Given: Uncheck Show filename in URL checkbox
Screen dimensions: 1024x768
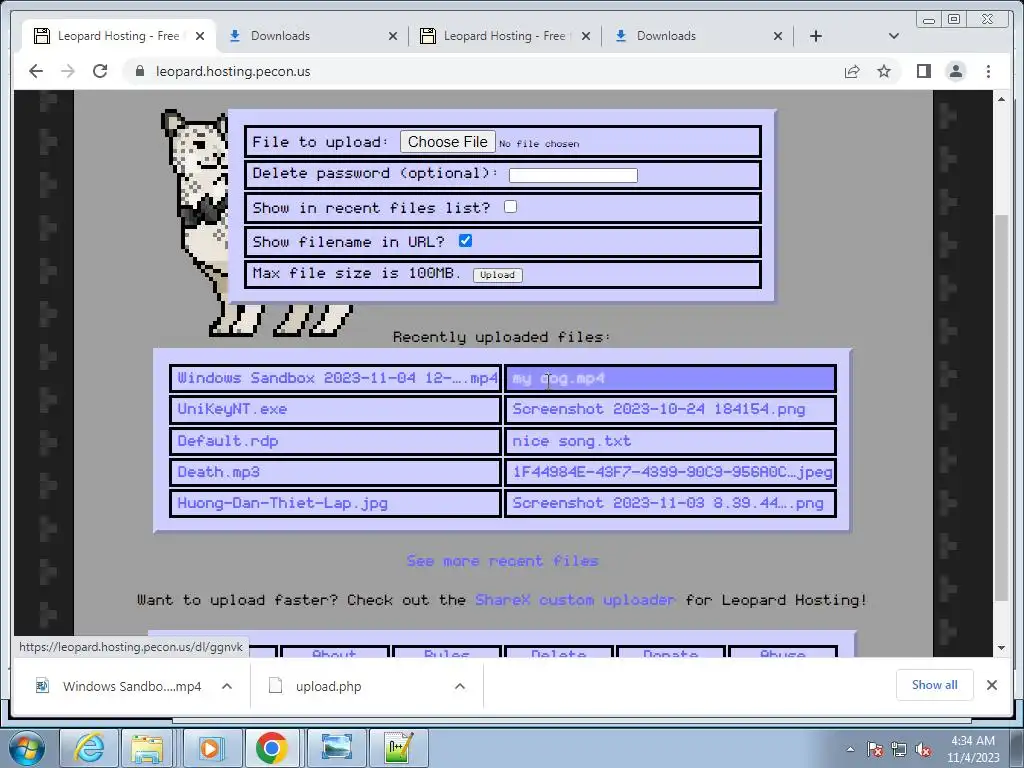Looking at the screenshot, I should [x=465, y=240].
